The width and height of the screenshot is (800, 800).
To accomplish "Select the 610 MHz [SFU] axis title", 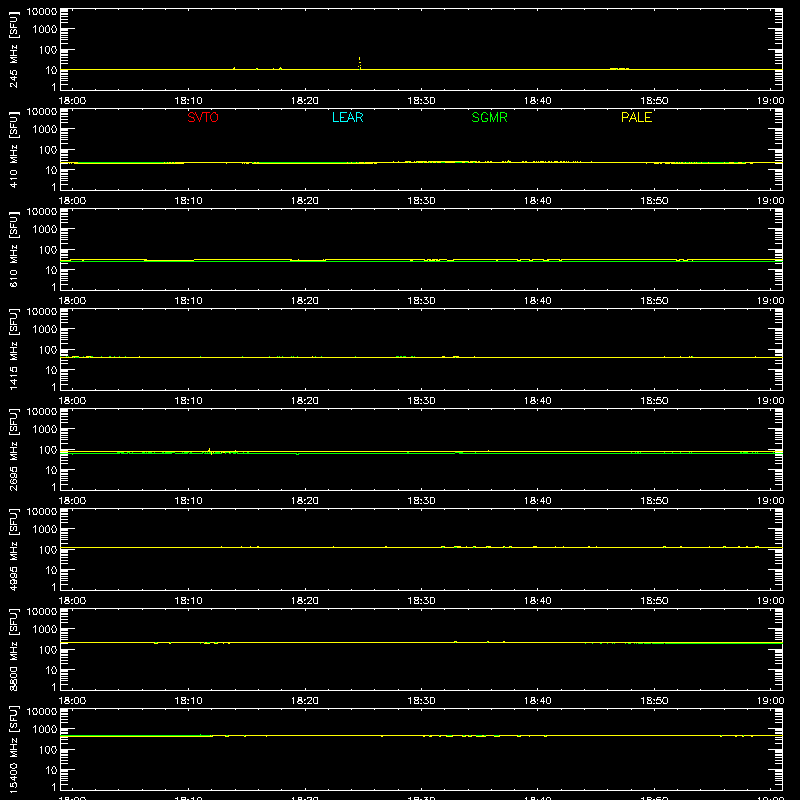I will point(14,249).
